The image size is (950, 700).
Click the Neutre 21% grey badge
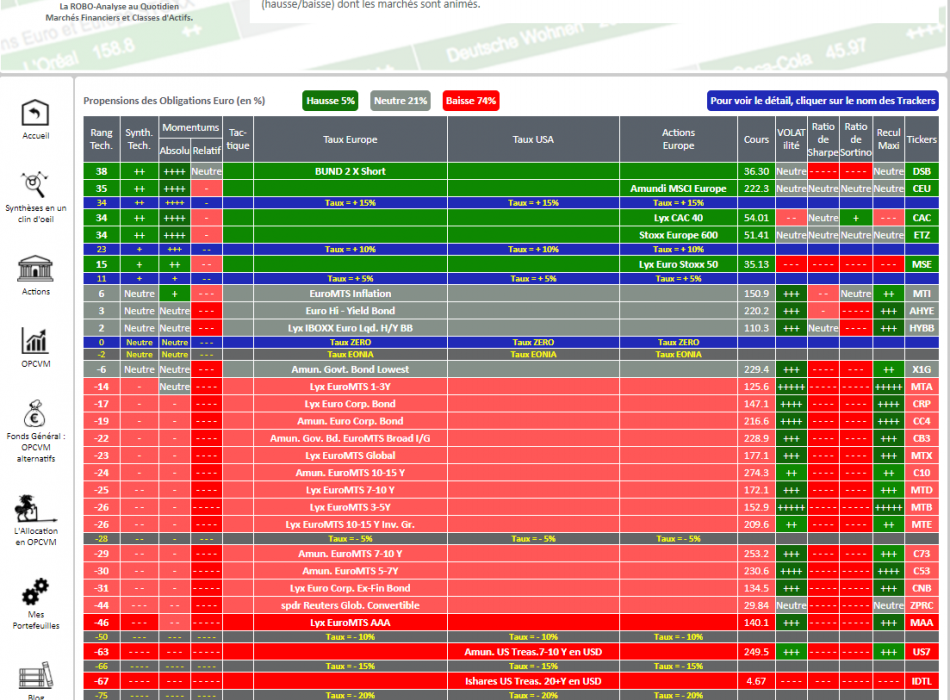[400, 101]
